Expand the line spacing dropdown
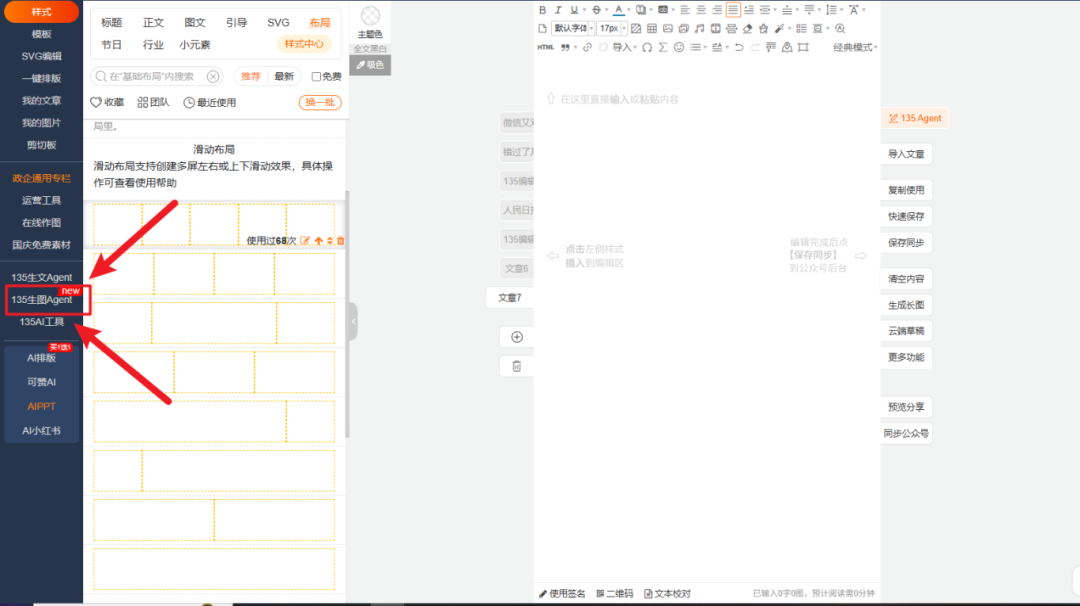 [x=842, y=10]
